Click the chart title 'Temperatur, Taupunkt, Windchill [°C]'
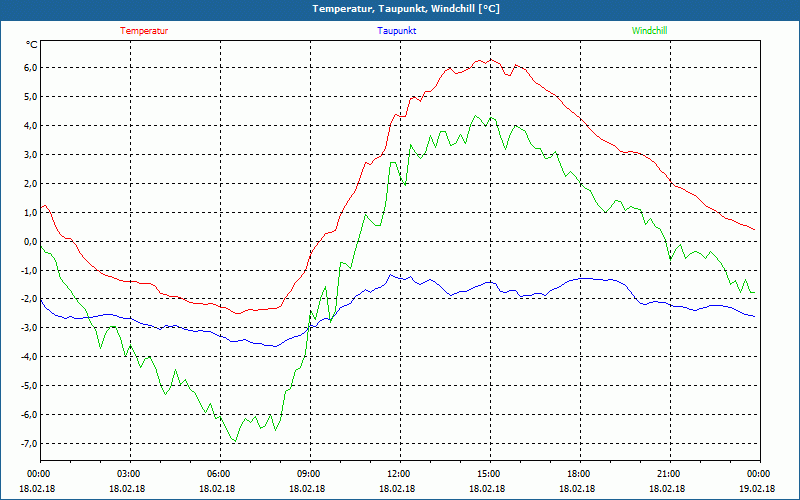Screen dimensions: 800x500 click(x=406, y=9)
